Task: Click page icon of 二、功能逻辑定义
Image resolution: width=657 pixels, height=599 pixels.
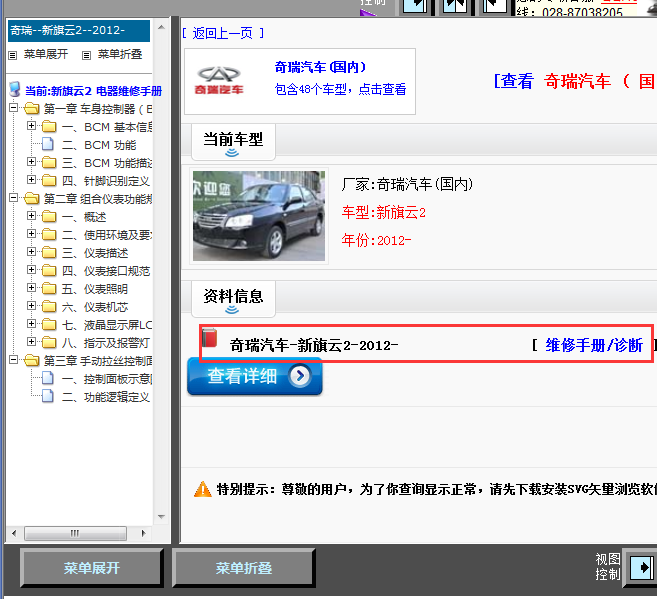Action: pos(48,396)
